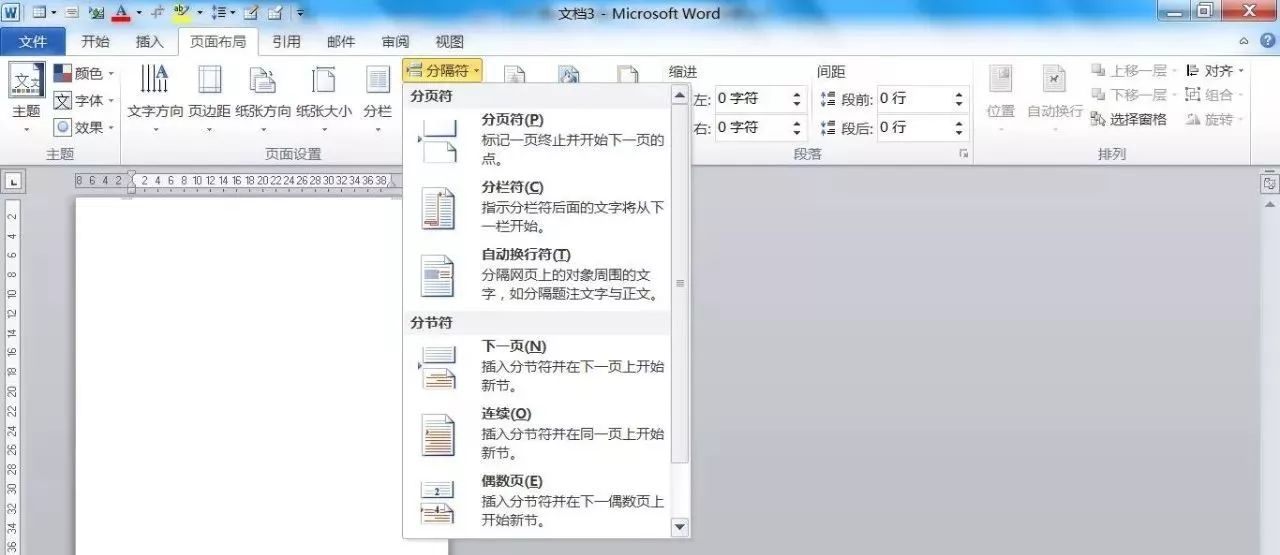Open the 段落 paragraph dialog launcher
The image size is (1280, 555).
pos(963,154)
